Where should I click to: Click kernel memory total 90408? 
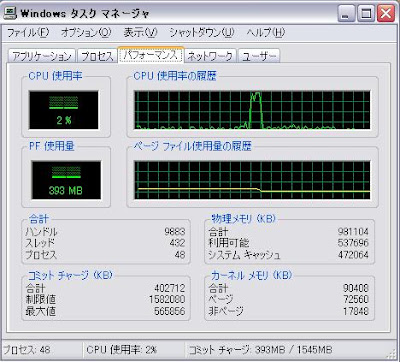pyautogui.click(x=356, y=288)
